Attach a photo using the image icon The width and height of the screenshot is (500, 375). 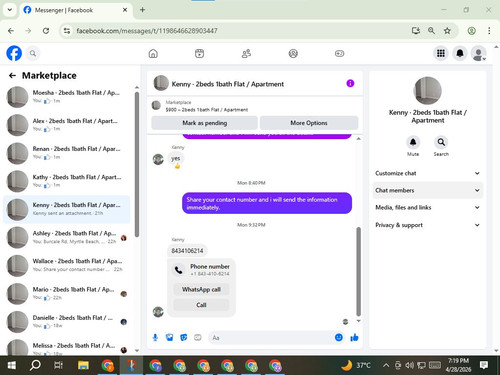(x=169, y=338)
